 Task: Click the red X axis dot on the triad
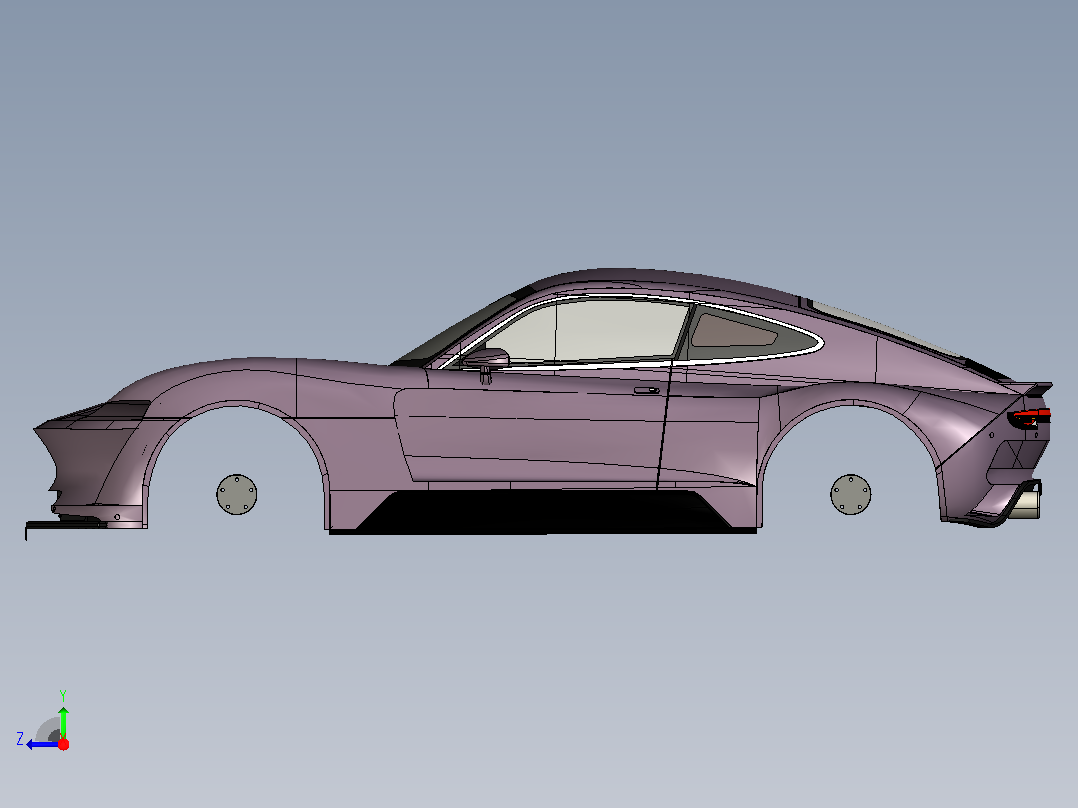[x=63, y=744]
